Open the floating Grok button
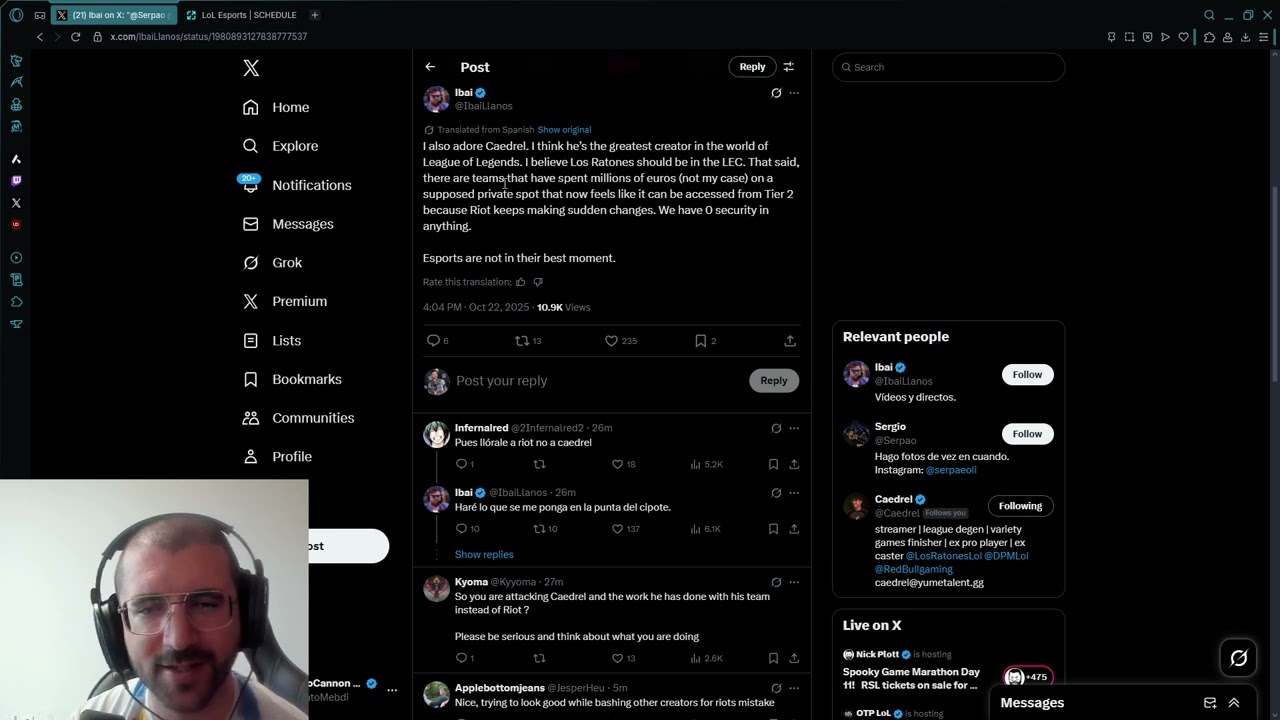 1239,657
